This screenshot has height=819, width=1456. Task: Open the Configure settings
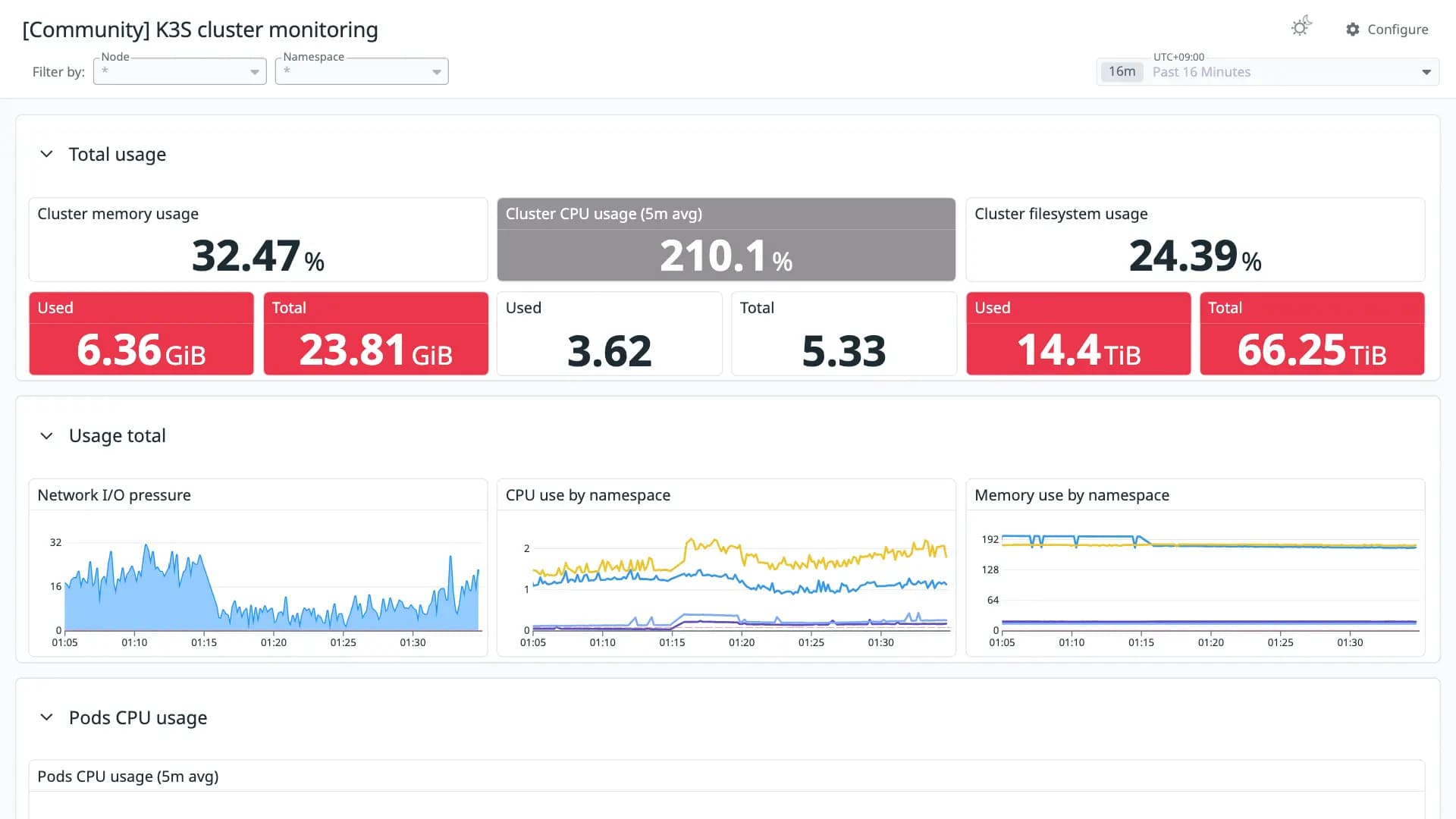(x=1387, y=29)
